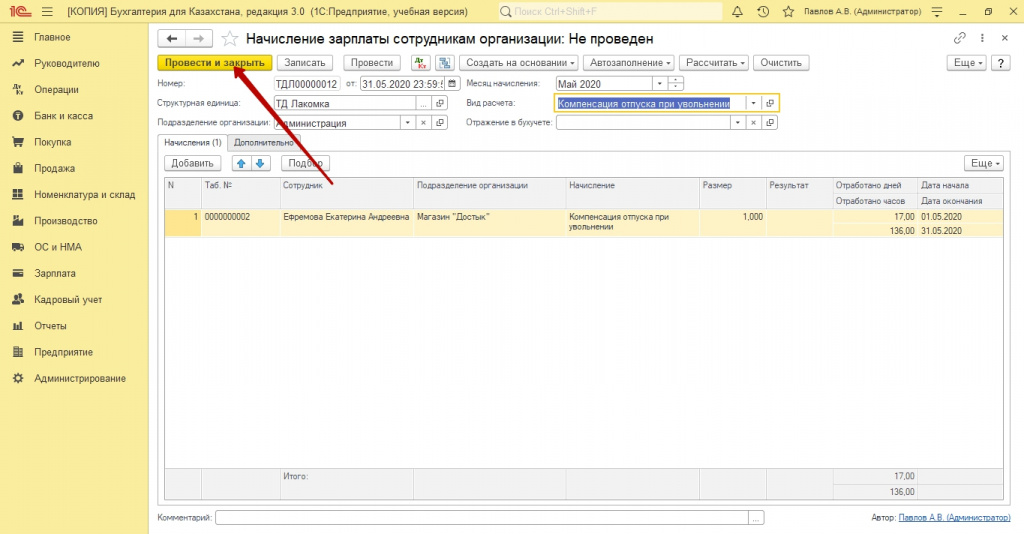Click Провести button
1024x534 pixels.
click(372, 63)
